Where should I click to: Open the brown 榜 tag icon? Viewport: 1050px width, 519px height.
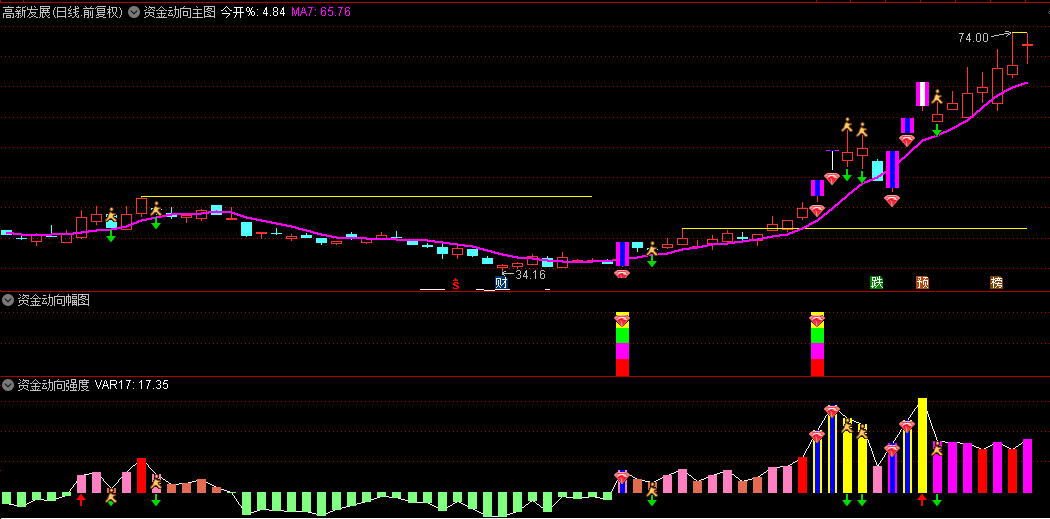[996, 283]
